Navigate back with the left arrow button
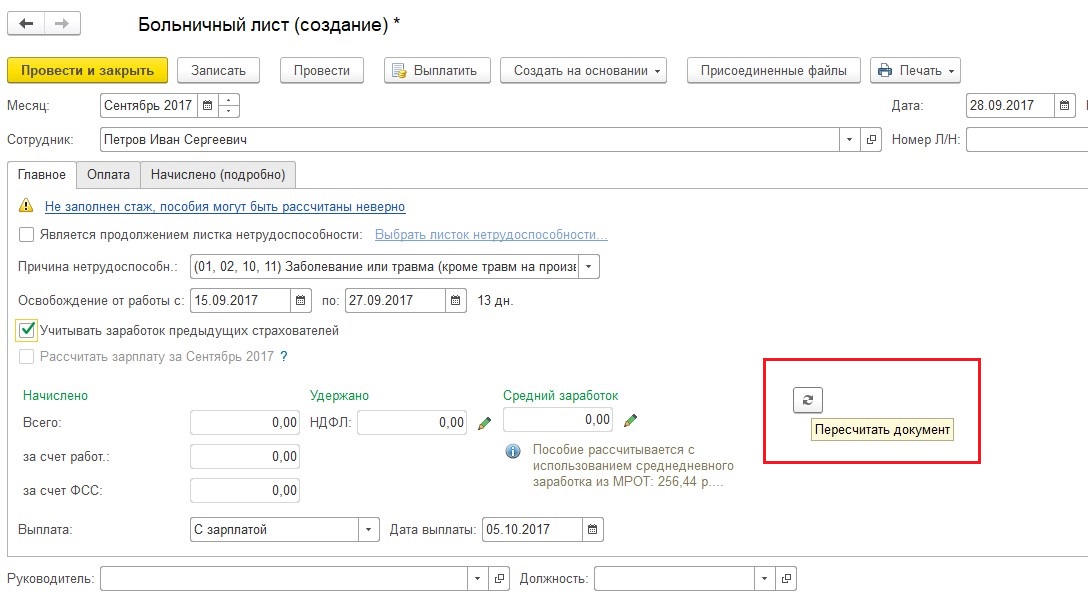The image size is (1088, 599). click(26, 23)
